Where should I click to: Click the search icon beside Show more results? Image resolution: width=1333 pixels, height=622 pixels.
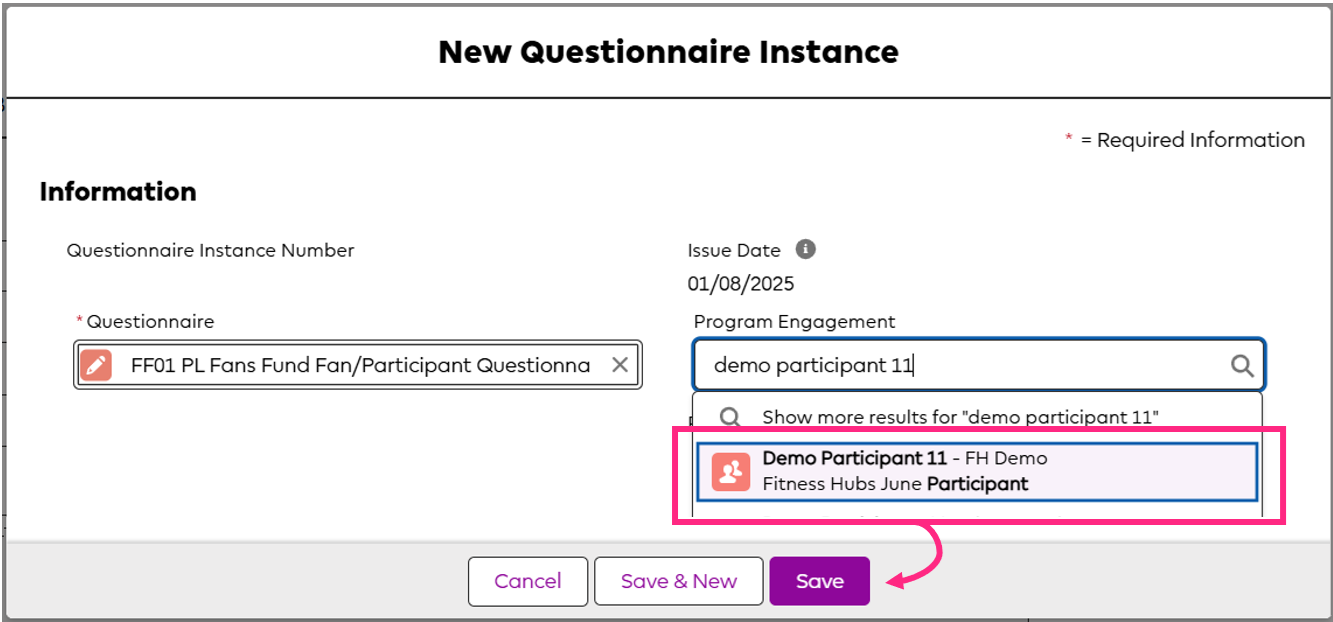[731, 417]
